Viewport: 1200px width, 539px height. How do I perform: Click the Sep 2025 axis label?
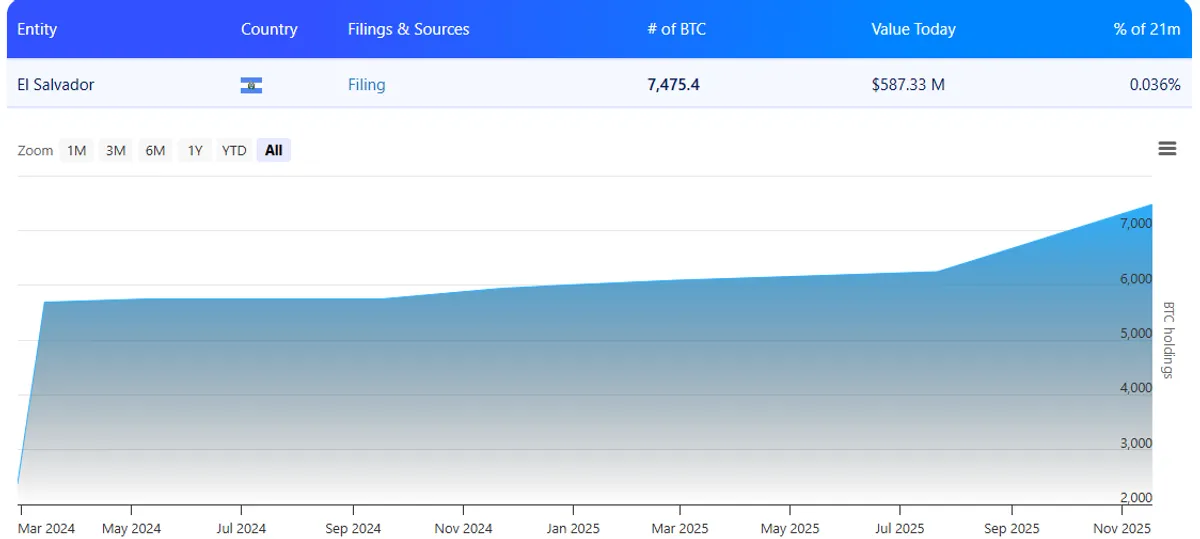[x=1011, y=528]
